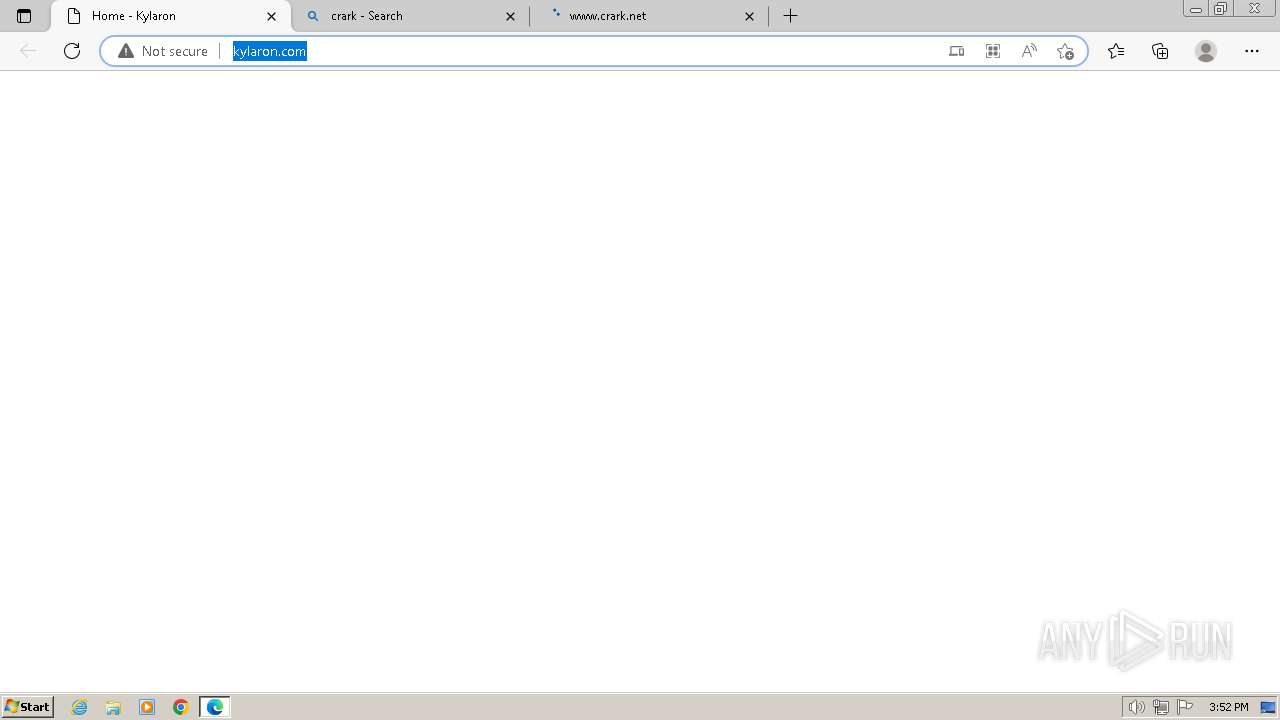
Task: Open Collections panel
Action: coord(1160,51)
